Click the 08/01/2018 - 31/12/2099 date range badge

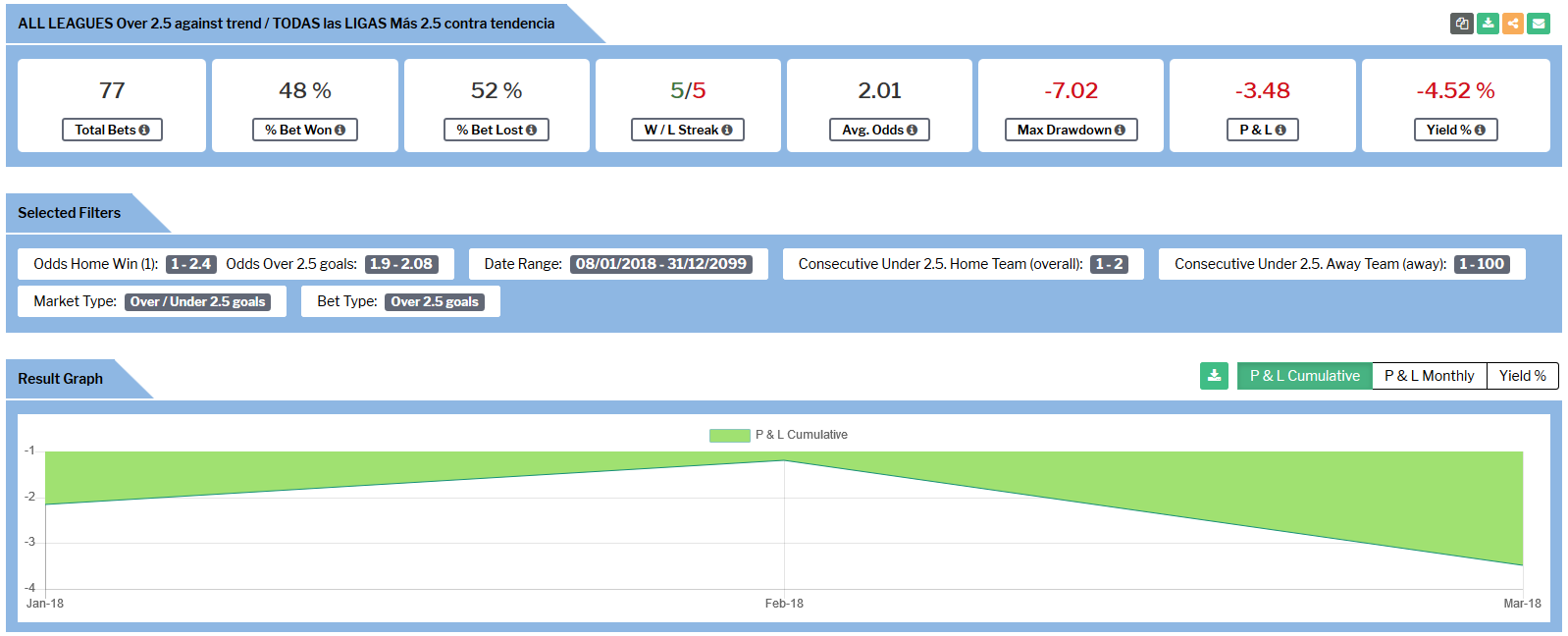coord(661,264)
